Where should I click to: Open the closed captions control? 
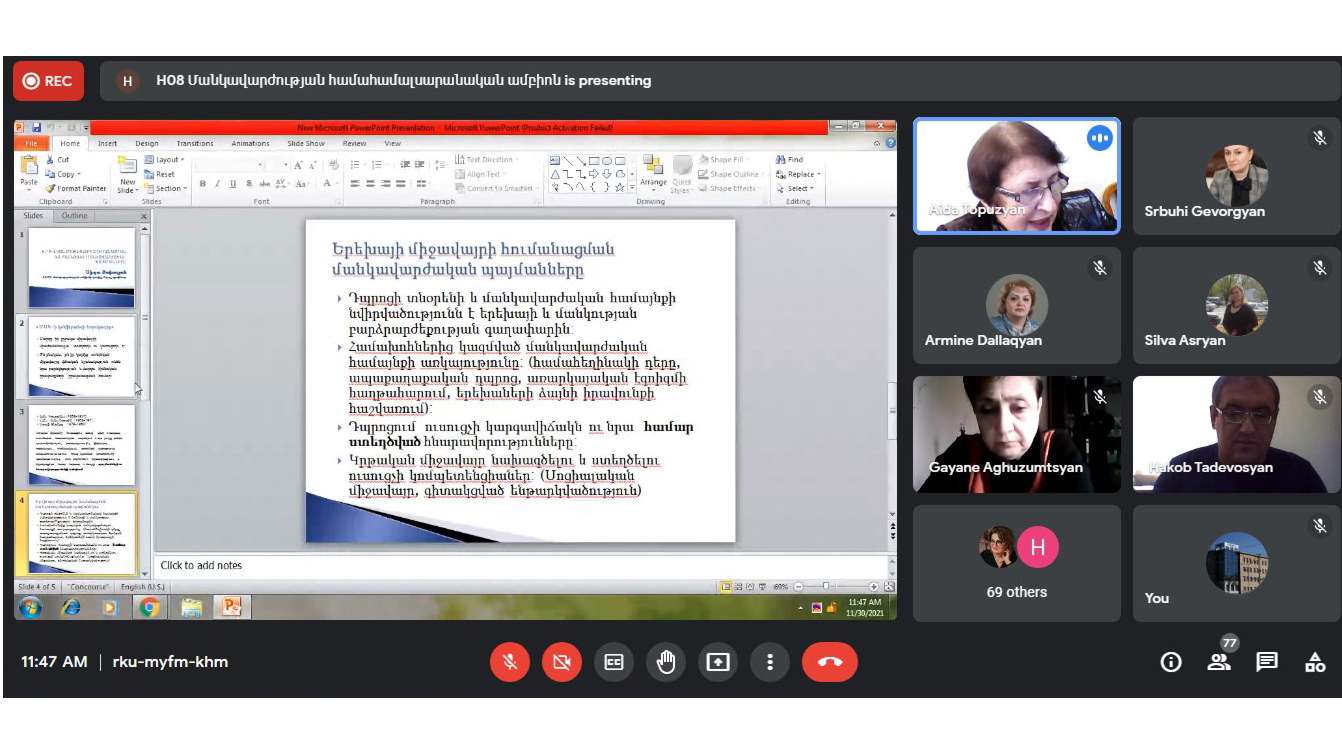pyautogui.click(x=614, y=662)
